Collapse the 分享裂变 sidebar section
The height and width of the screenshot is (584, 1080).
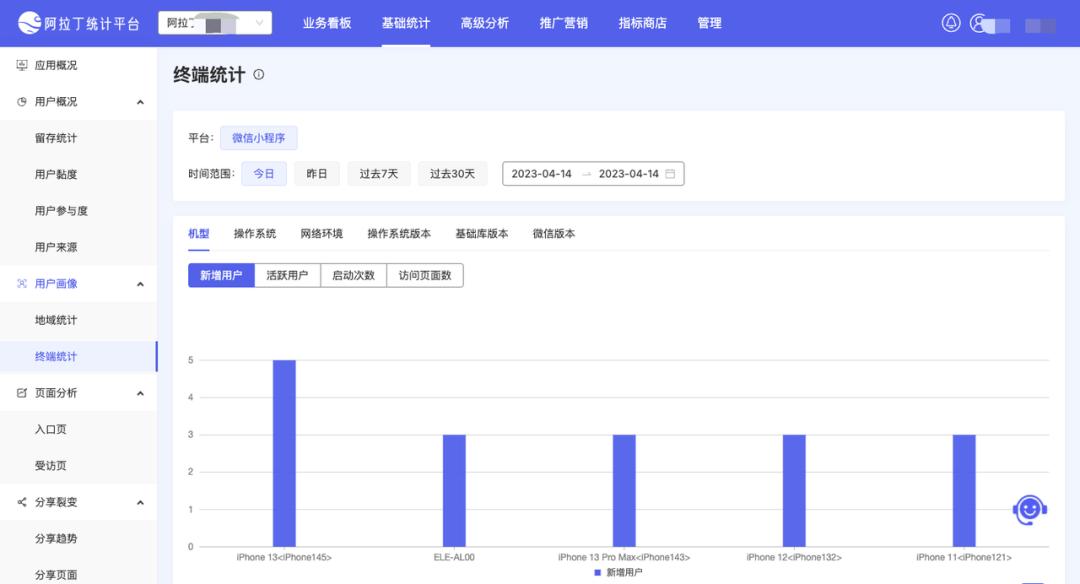coord(140,501)
